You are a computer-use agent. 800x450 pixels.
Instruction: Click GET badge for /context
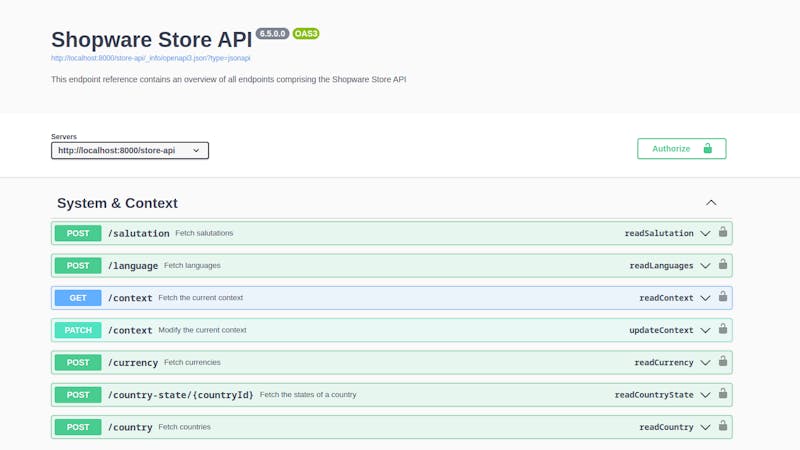pos(78,298)
